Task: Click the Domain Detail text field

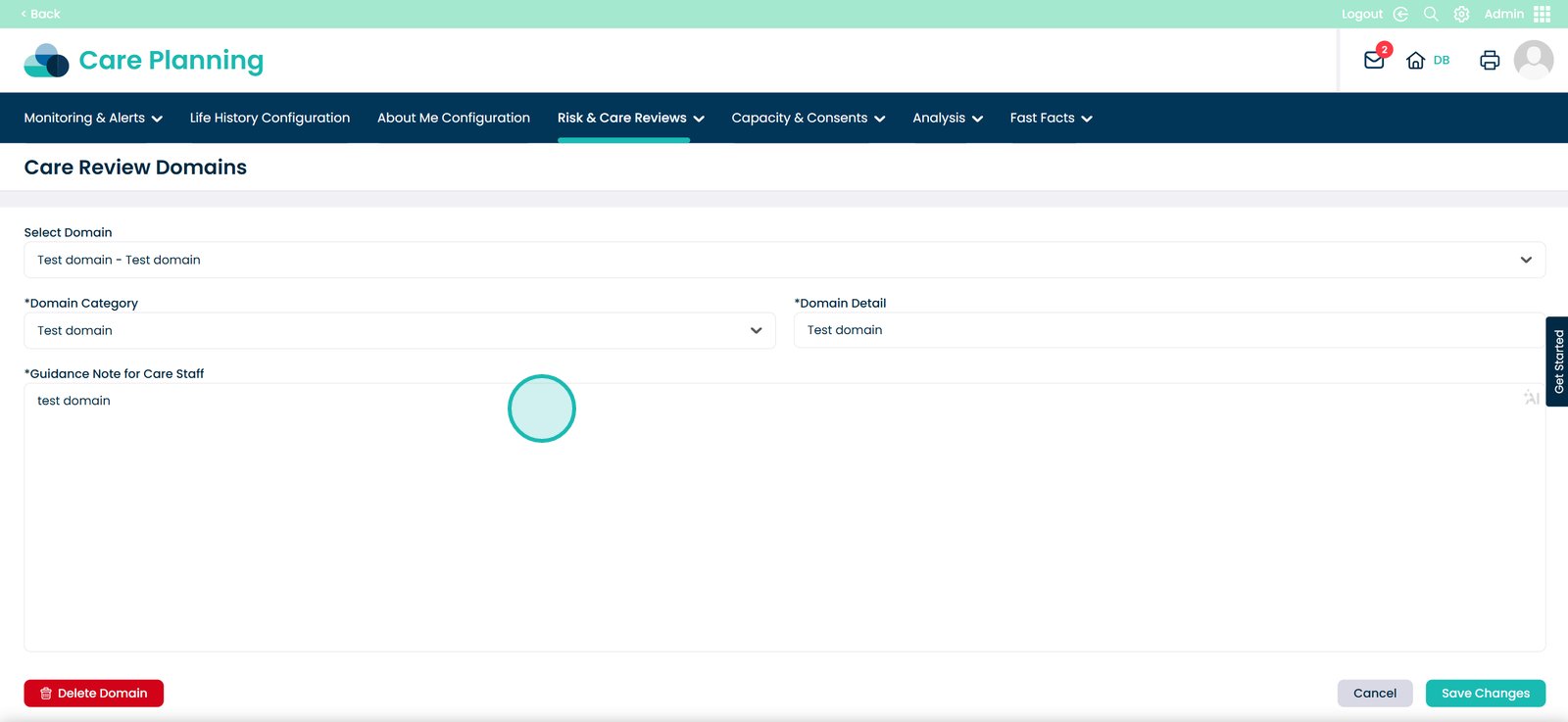Action: tap(1166, 330)
